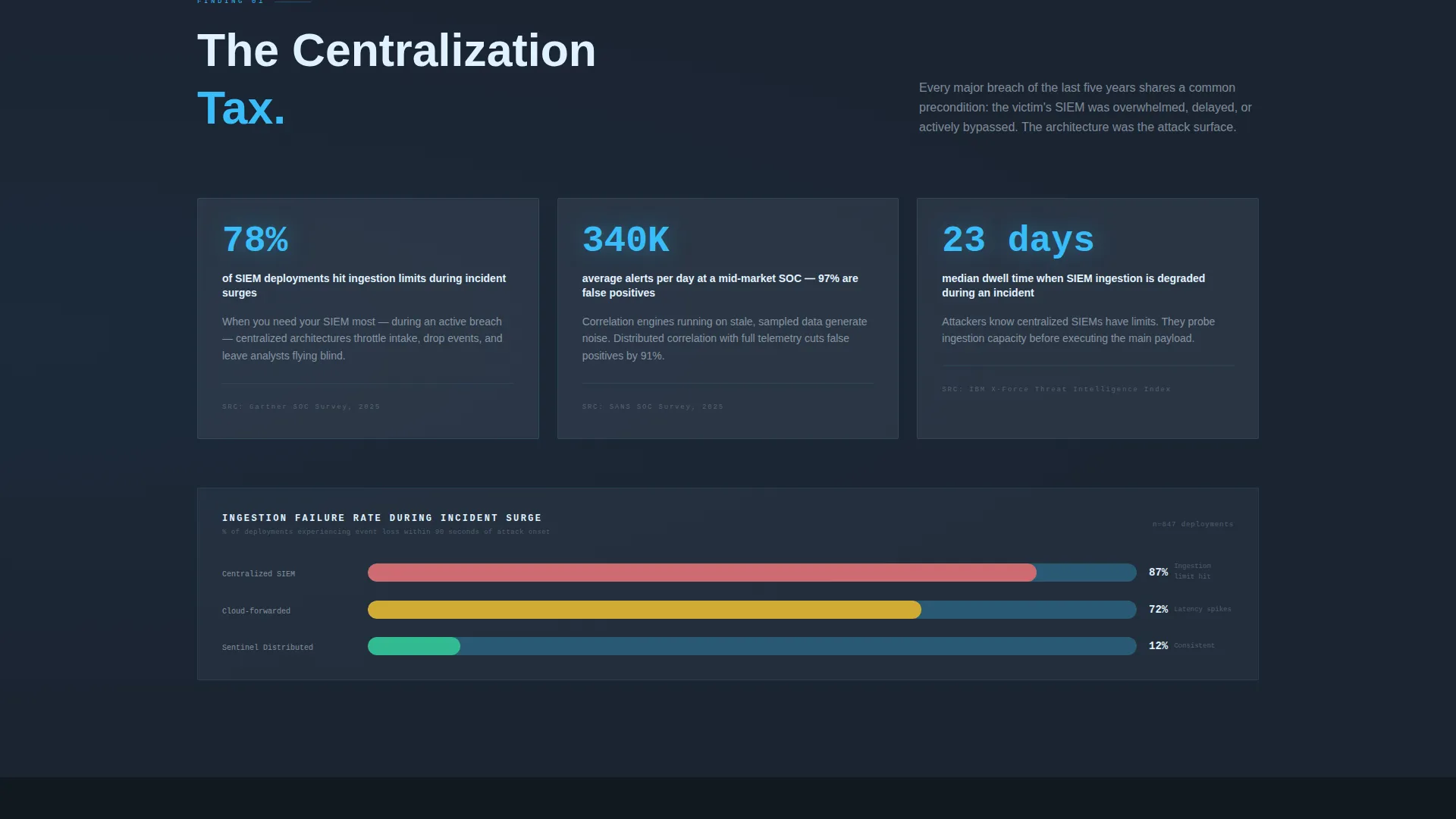Image resolution: width=1456 pixels, height=819 pixels.
Task: Click 'SRC: Gartner SOC Survey, 2025' source line
Action: pos(301,406)
